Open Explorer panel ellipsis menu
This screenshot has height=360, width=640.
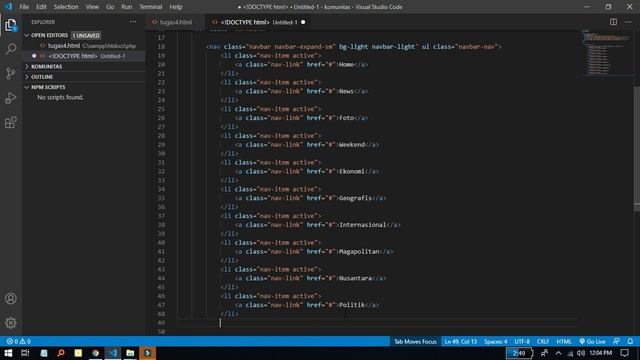tap(133, 22)
